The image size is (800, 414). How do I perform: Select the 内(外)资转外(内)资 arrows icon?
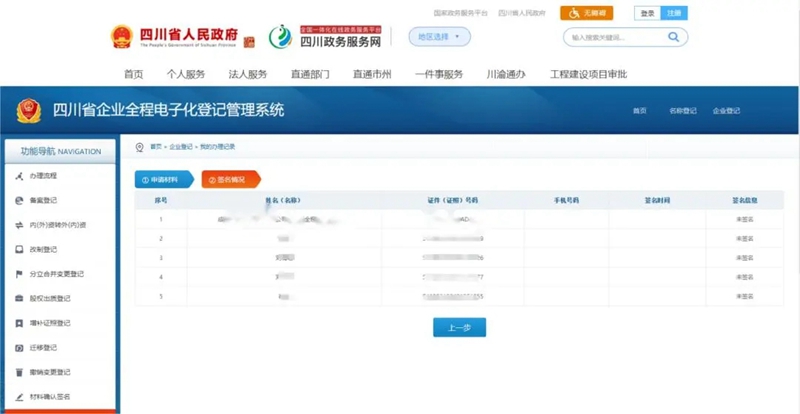[x=19, y=225]
